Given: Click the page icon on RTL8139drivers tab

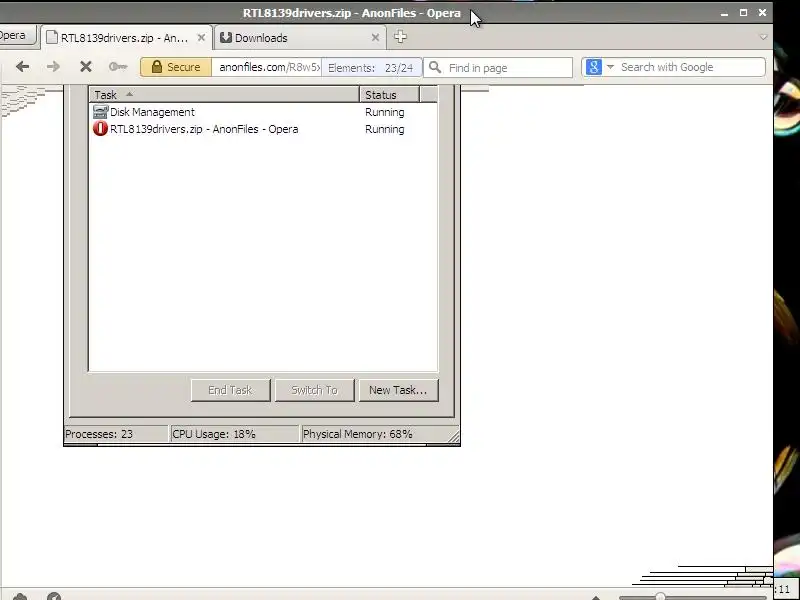Looking at the screenshot, I should click(52, 38).
